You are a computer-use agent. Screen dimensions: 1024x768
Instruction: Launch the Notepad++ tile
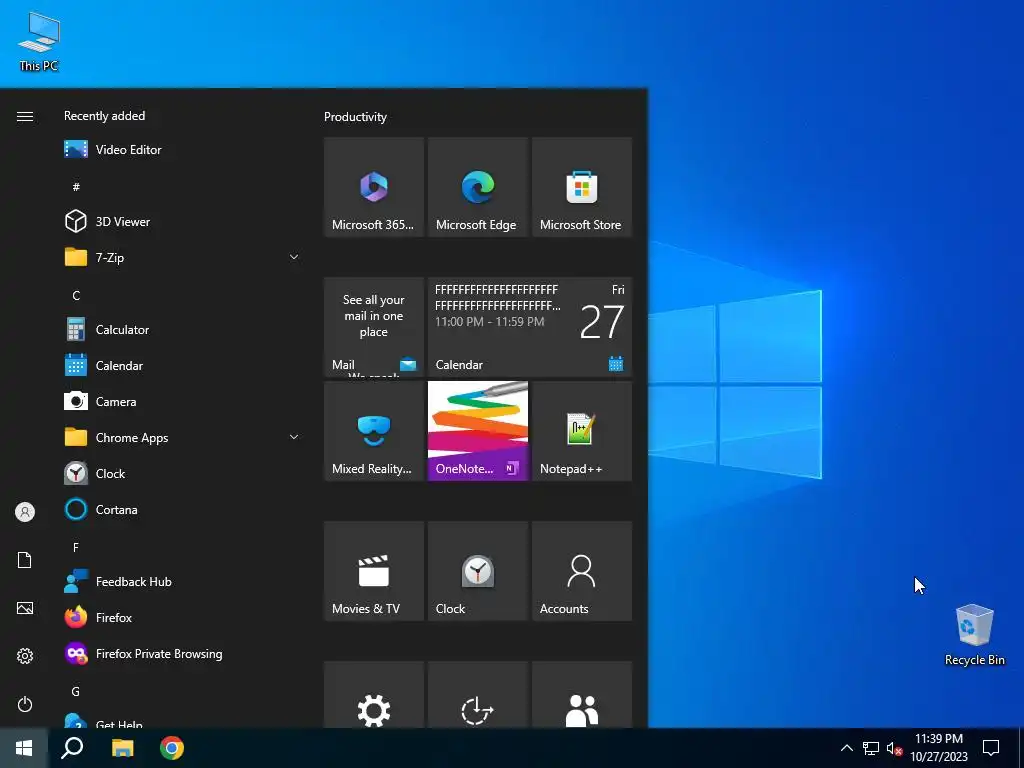582,431
